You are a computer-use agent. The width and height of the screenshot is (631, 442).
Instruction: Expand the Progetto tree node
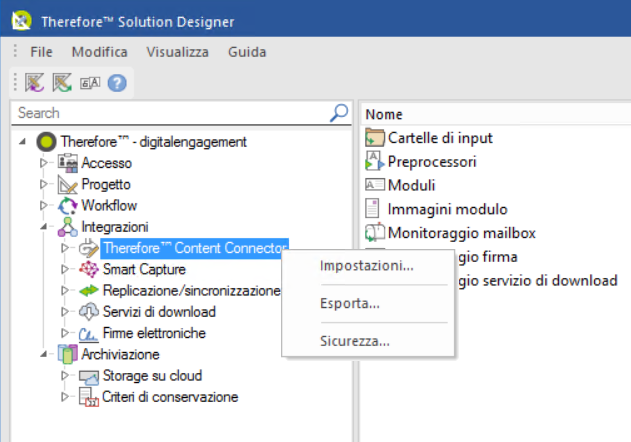point(43,184)
